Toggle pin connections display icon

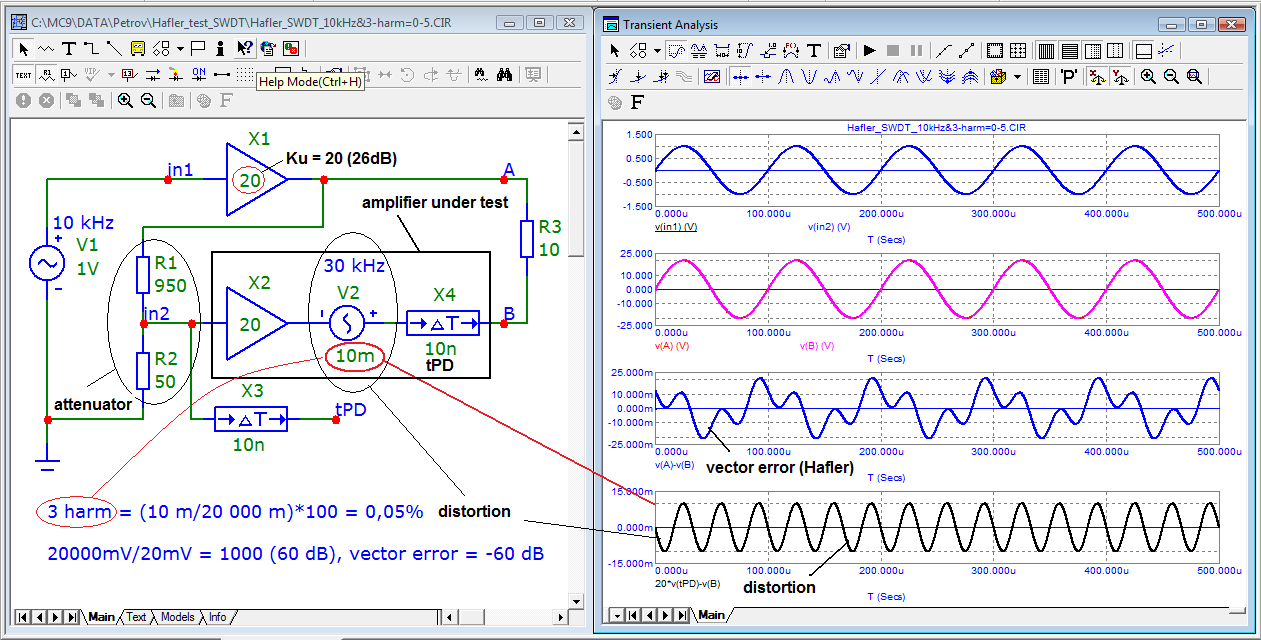[x=222, y=74]
